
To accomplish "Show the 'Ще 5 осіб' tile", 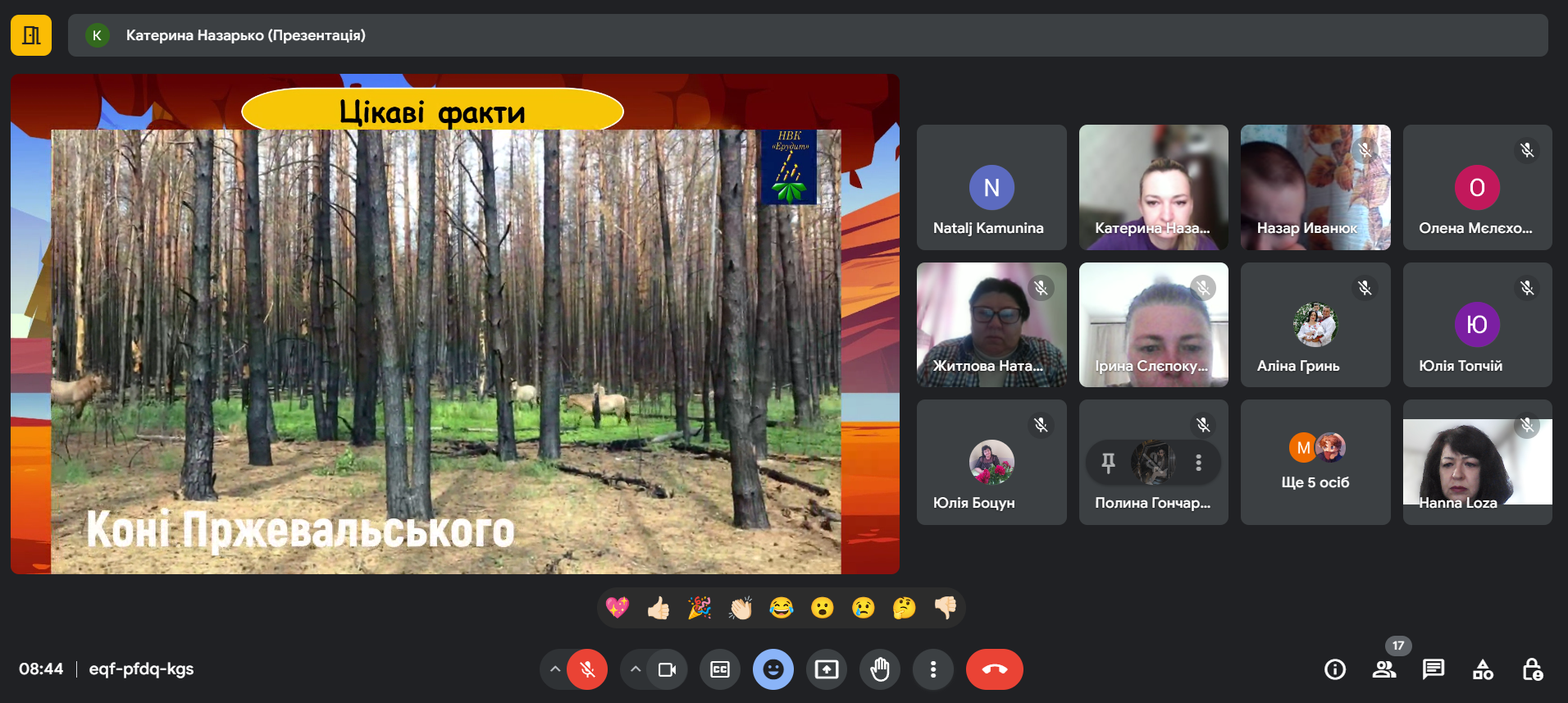I will (x=1315, y=463).
